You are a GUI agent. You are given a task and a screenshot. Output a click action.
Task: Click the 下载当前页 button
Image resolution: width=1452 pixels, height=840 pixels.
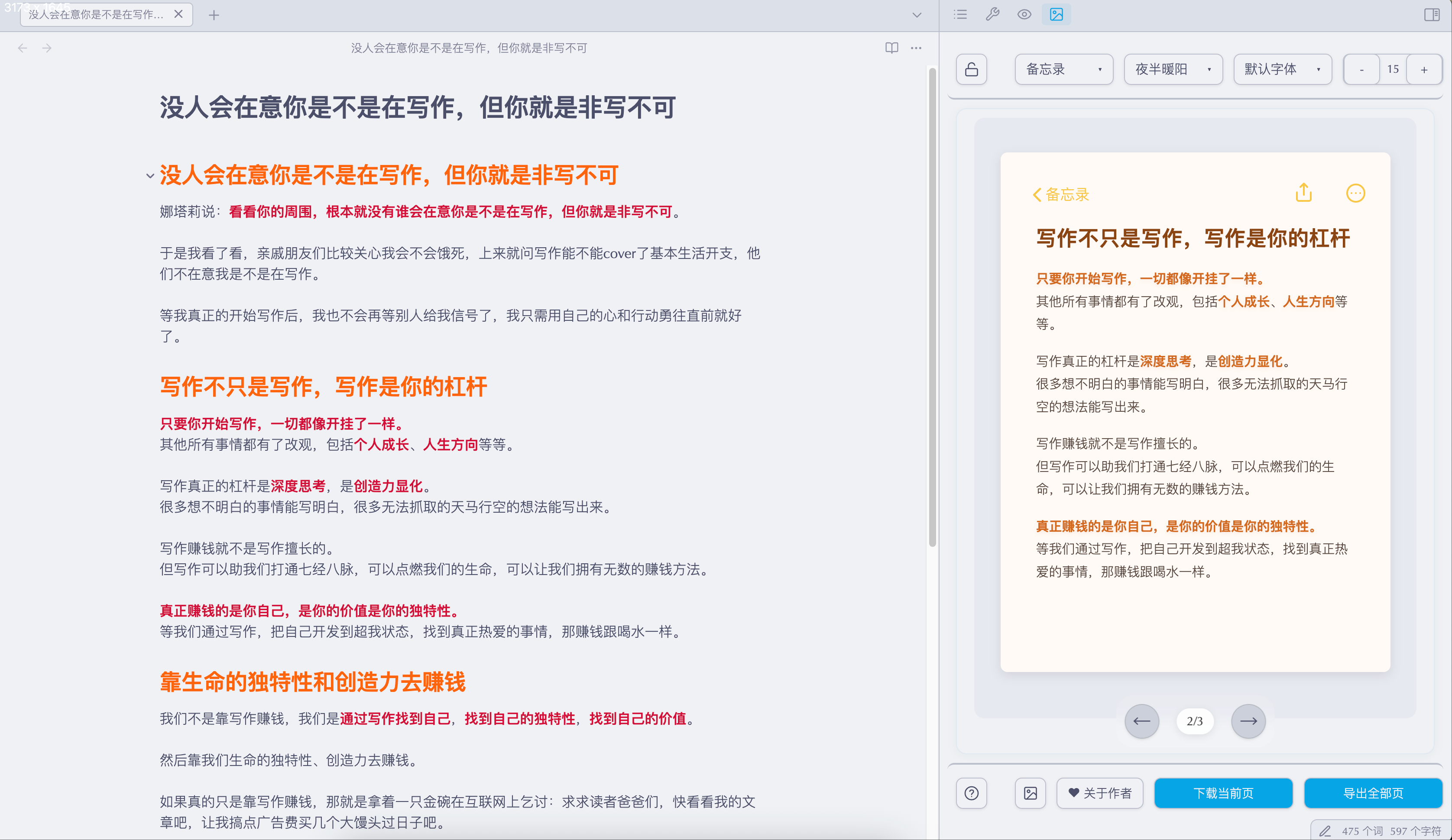point(1223,793)
